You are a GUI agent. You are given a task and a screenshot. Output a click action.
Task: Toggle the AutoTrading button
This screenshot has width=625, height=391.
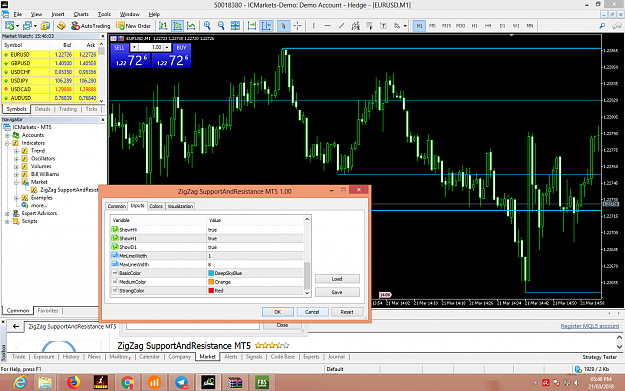point(90,26)
